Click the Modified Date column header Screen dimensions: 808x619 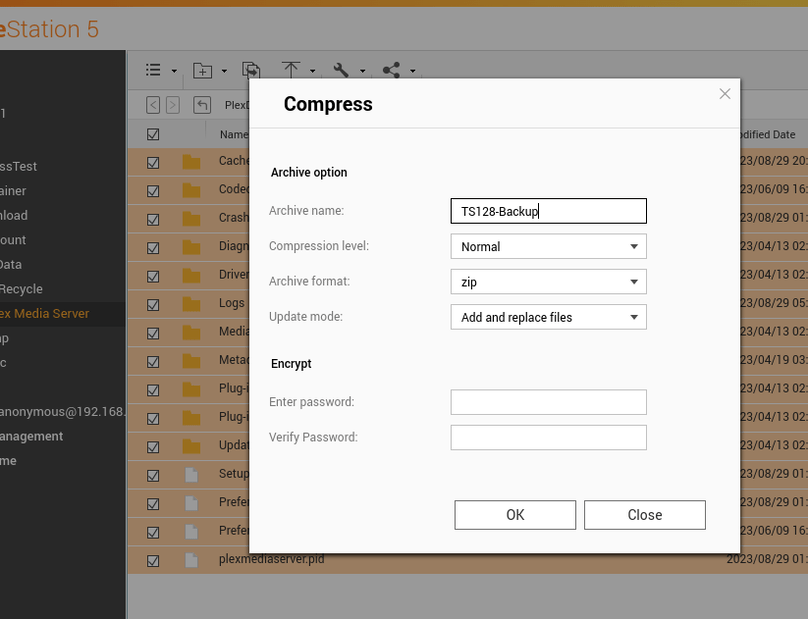click(x=767, y=135)
